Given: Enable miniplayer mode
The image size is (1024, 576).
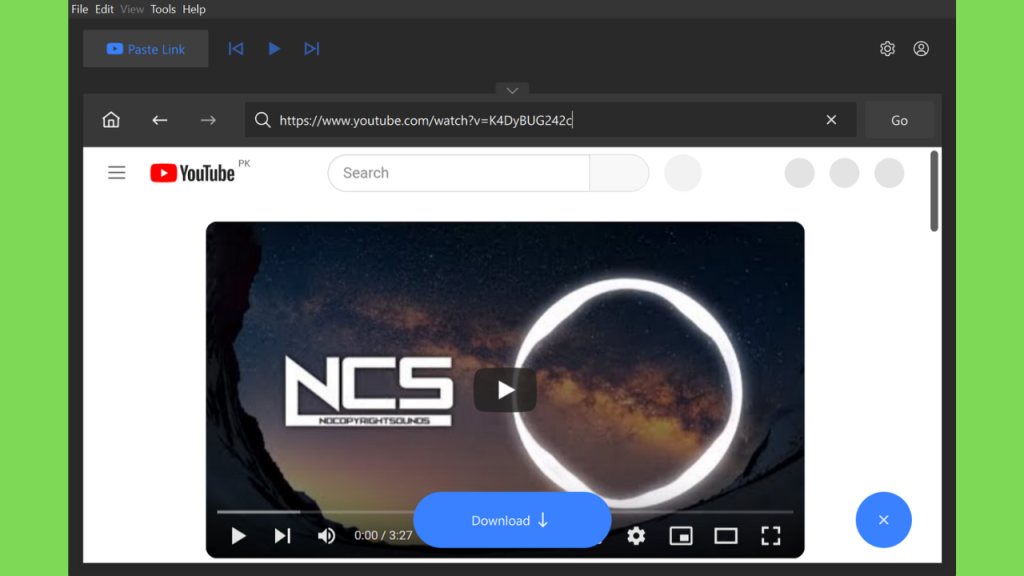Looking at the screenshot, I should tap(681, 536).
